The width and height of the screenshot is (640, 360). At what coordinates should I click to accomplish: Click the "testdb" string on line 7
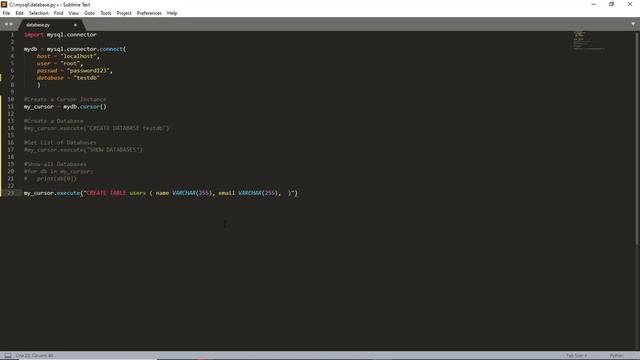point(87,78)
